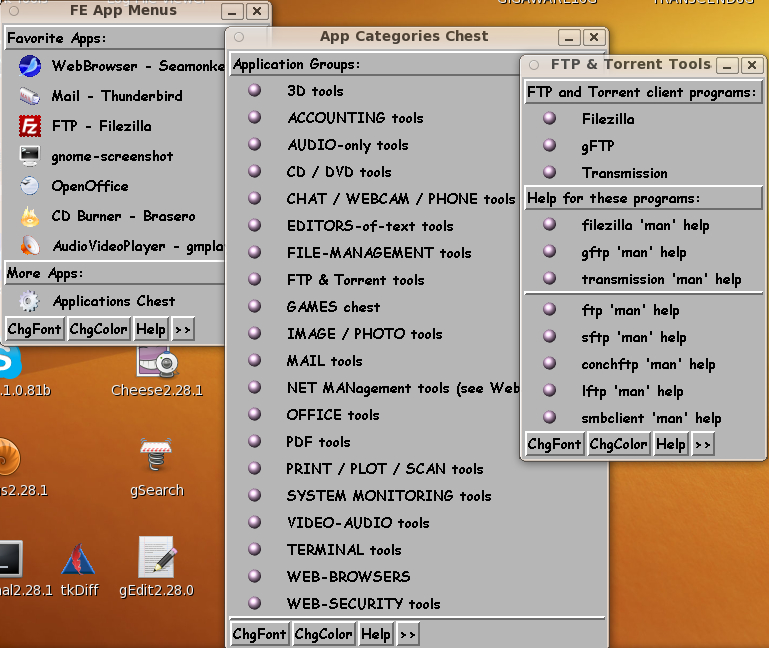Open the Seamonkey WebBrowser icon

pyautogui.click(x=31, y=66)
